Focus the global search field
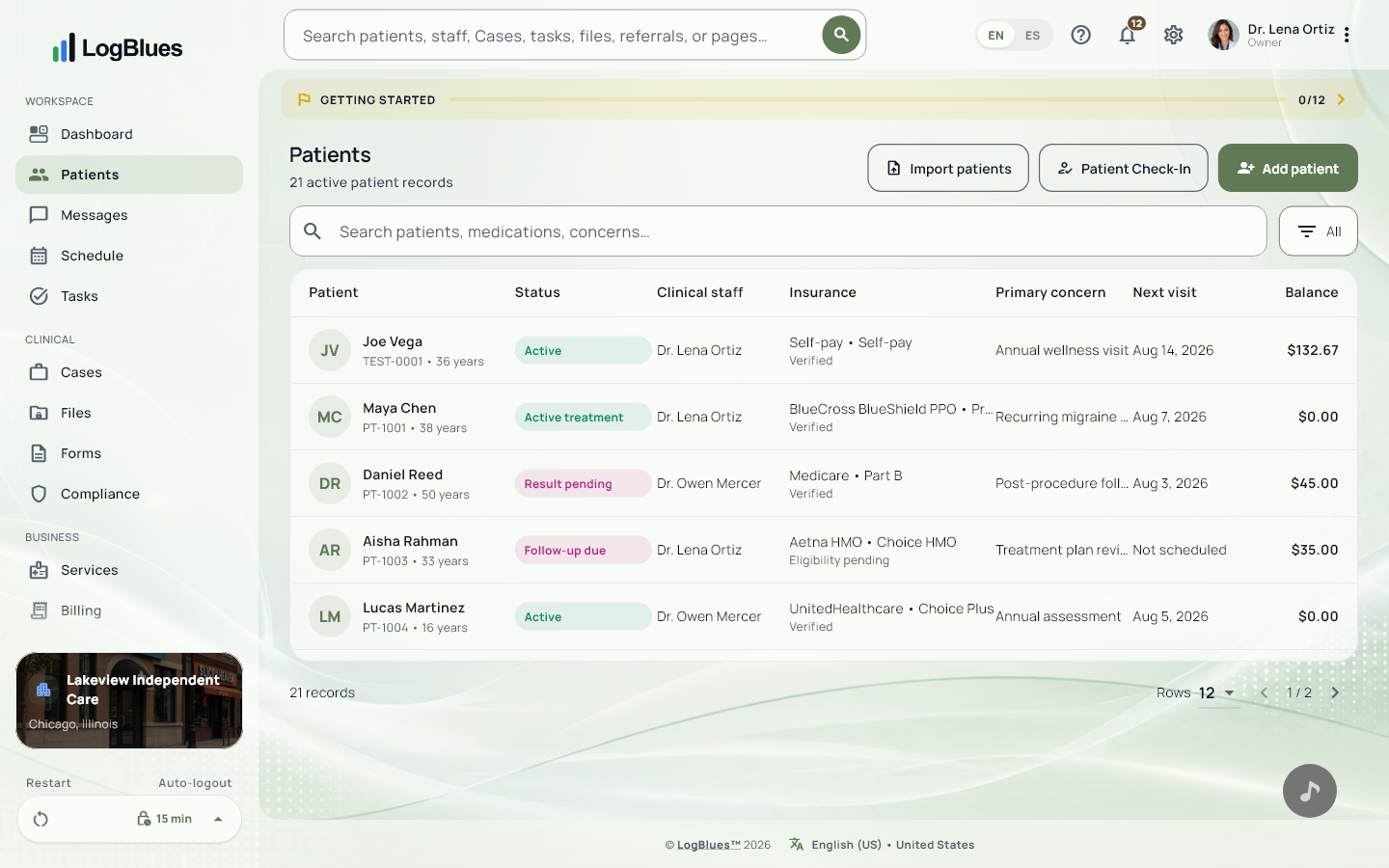Image resolution: width=1389 pixels, height=868 pixels. (559, 36)
